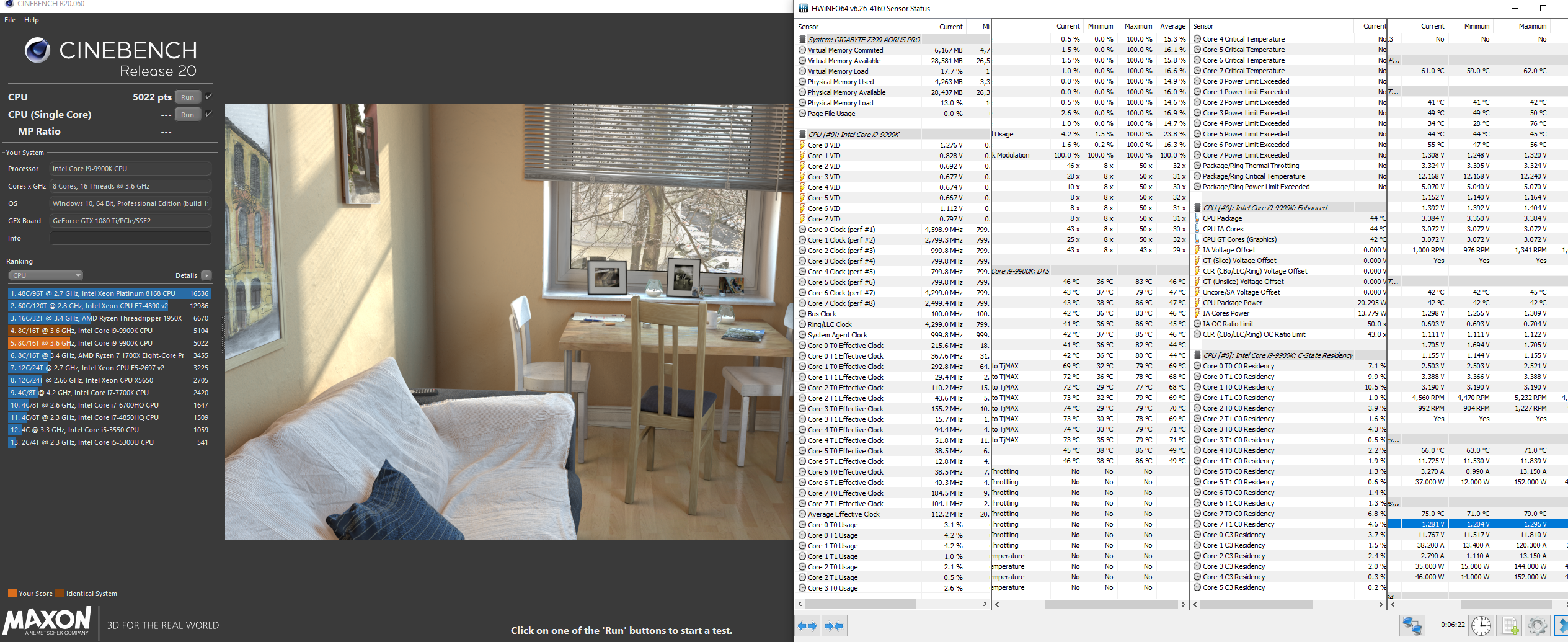Click the chip icon beside CPU [#0]: Intel Core i9-9900K
The width and height of the screenshot is (1568, 642).
[x=802, y=135]
